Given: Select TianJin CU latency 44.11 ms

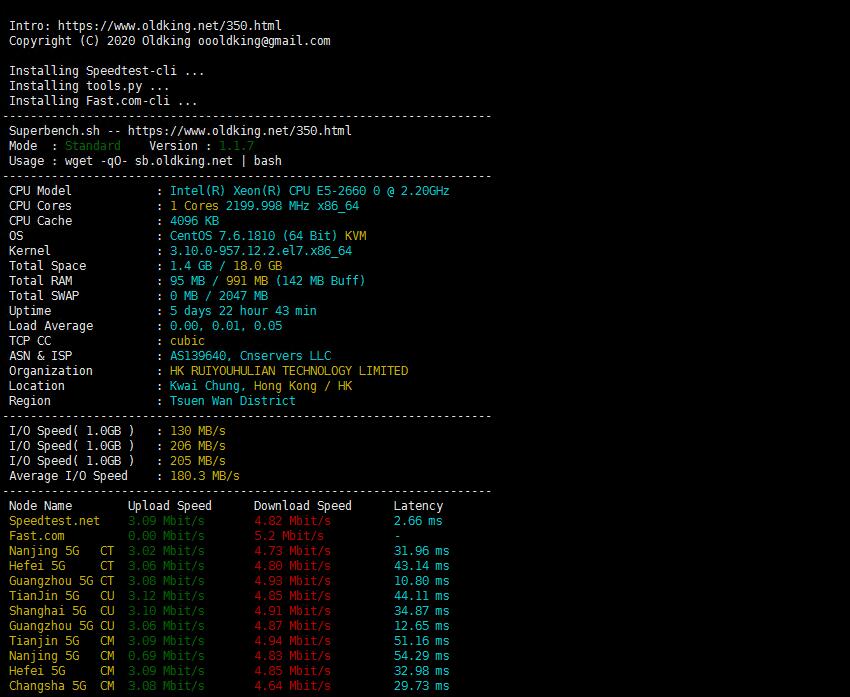Looking at the screenshot, I should (x=421, y=596).
